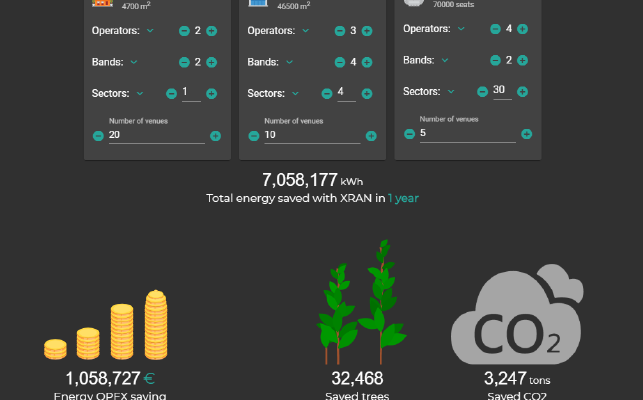The image size is (643, 400).
Task: Decrease Operators in the 46500 m² card
Action: (340, 31)
